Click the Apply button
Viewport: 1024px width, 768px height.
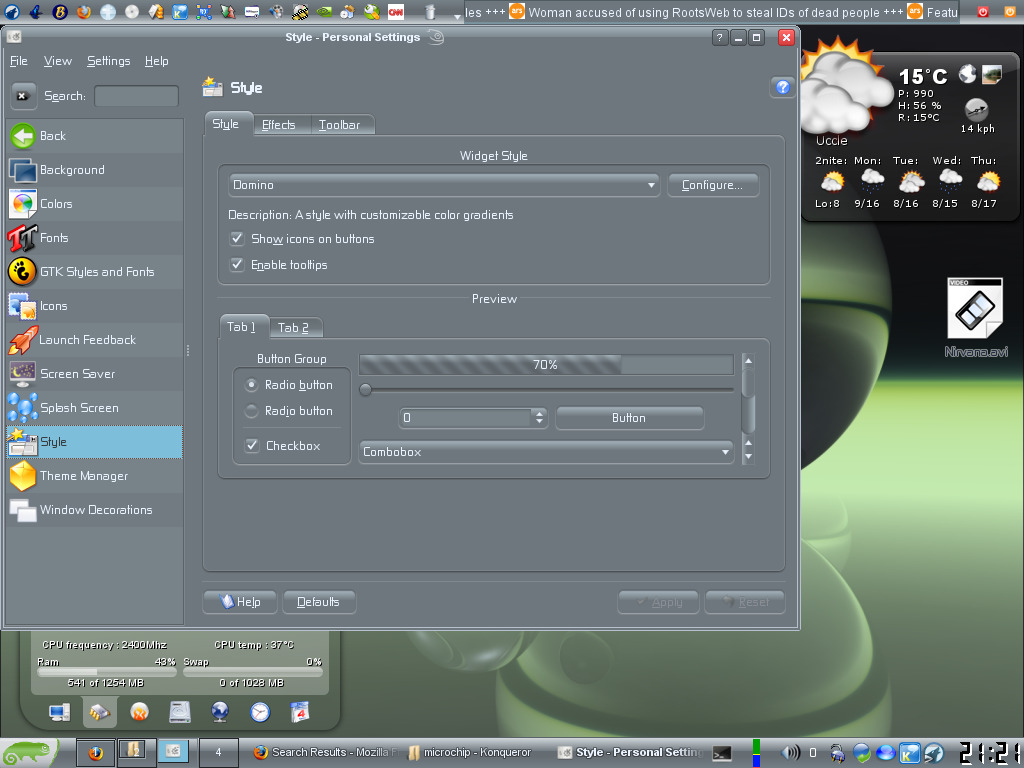tap(658, 601)
